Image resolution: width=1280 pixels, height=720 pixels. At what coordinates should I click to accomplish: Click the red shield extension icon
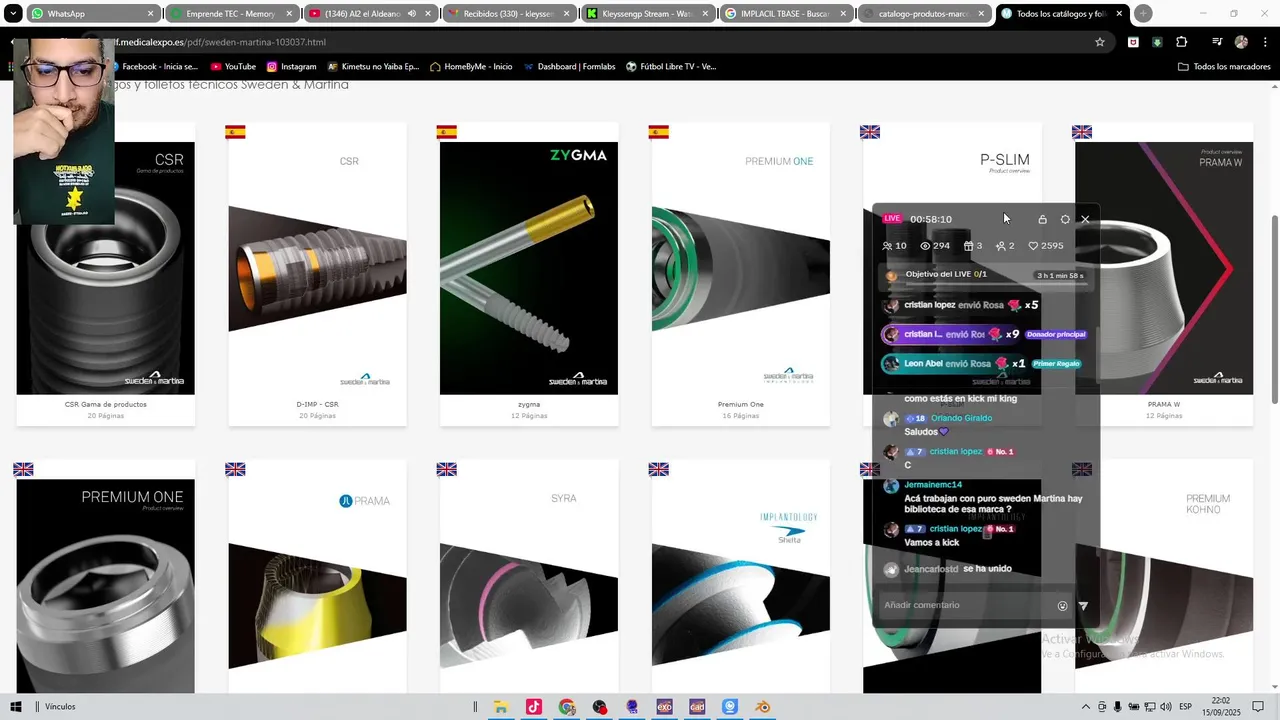[1133, 42]
